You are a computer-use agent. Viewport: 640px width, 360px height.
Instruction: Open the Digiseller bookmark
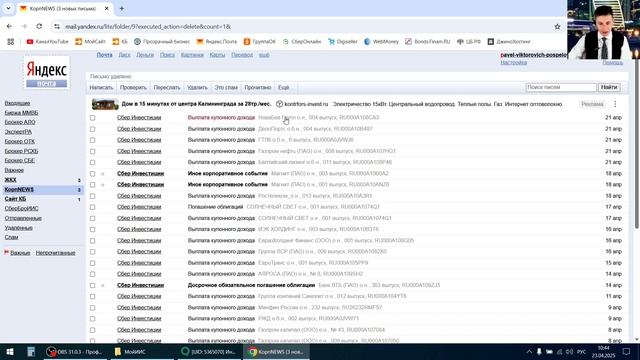click(343, 42)
